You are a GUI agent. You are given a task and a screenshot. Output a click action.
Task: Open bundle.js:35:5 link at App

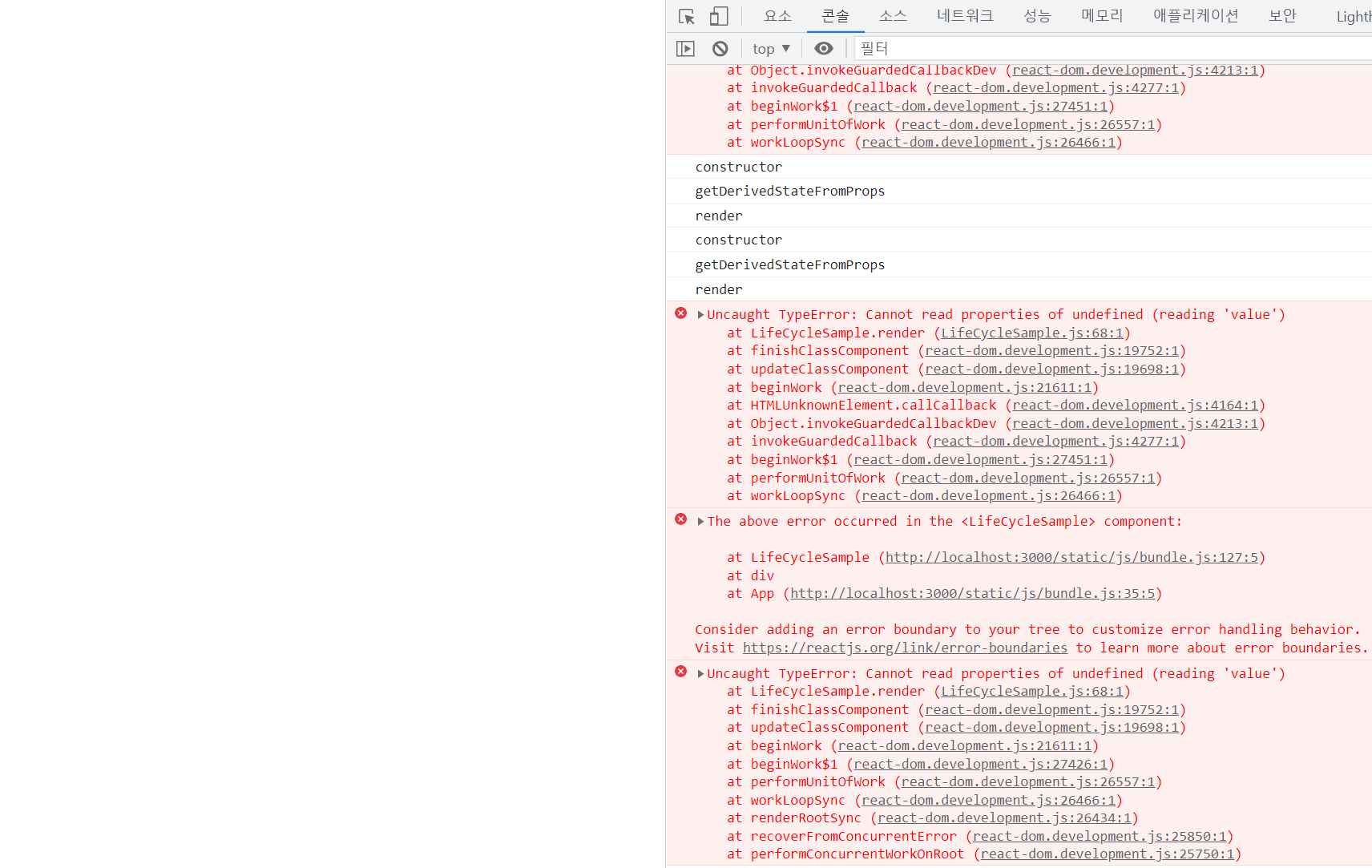pyautogui.click(x=973, y=593)
